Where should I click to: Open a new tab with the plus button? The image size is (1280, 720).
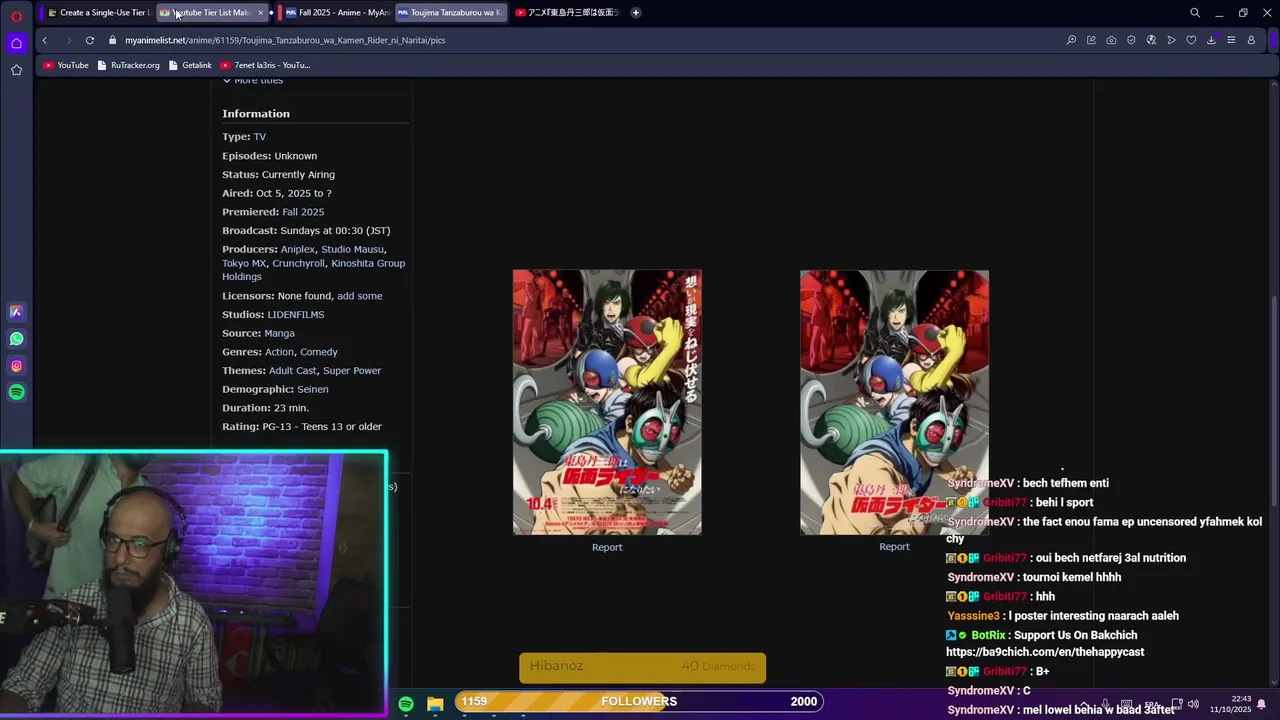(x=636, y=13)
